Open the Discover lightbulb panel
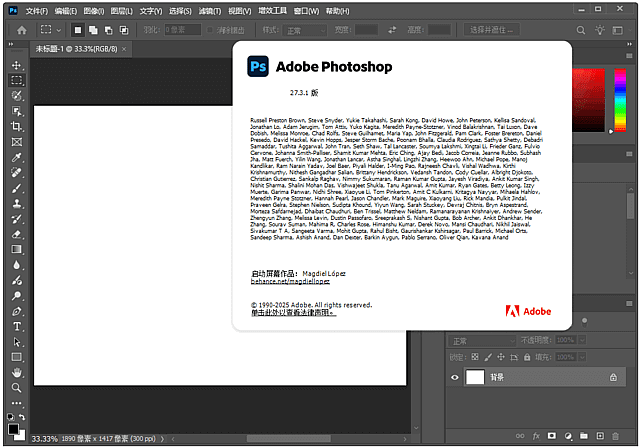This screenshot has width=640, height=448. [600, 30]
